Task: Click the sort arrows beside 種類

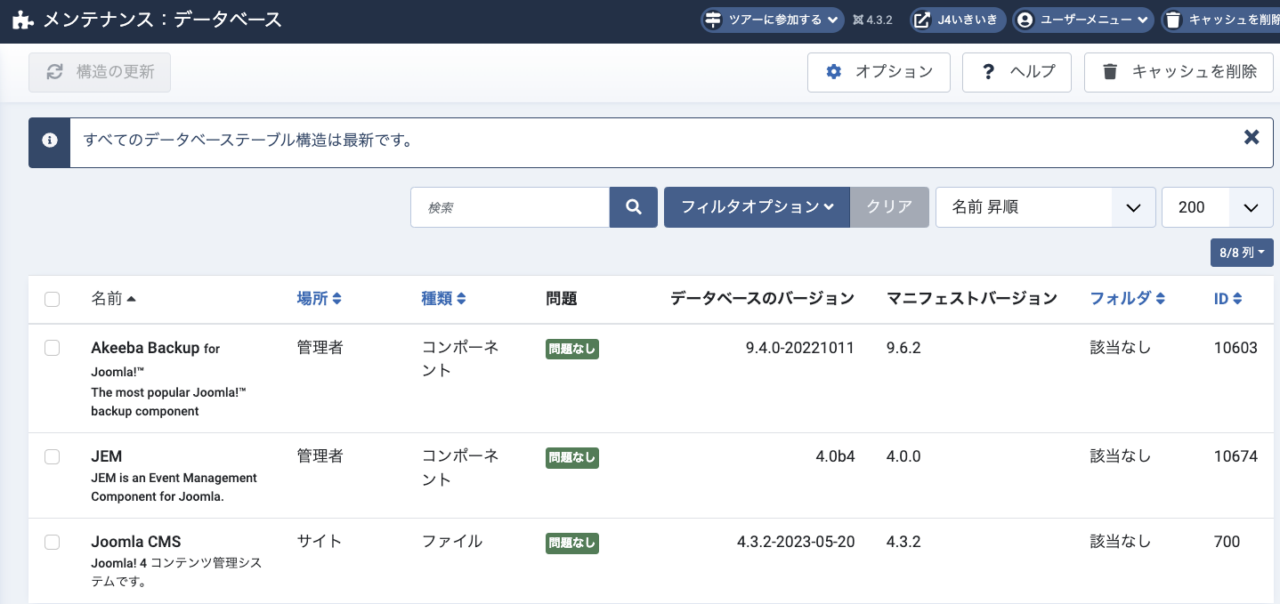Action: 461,299
